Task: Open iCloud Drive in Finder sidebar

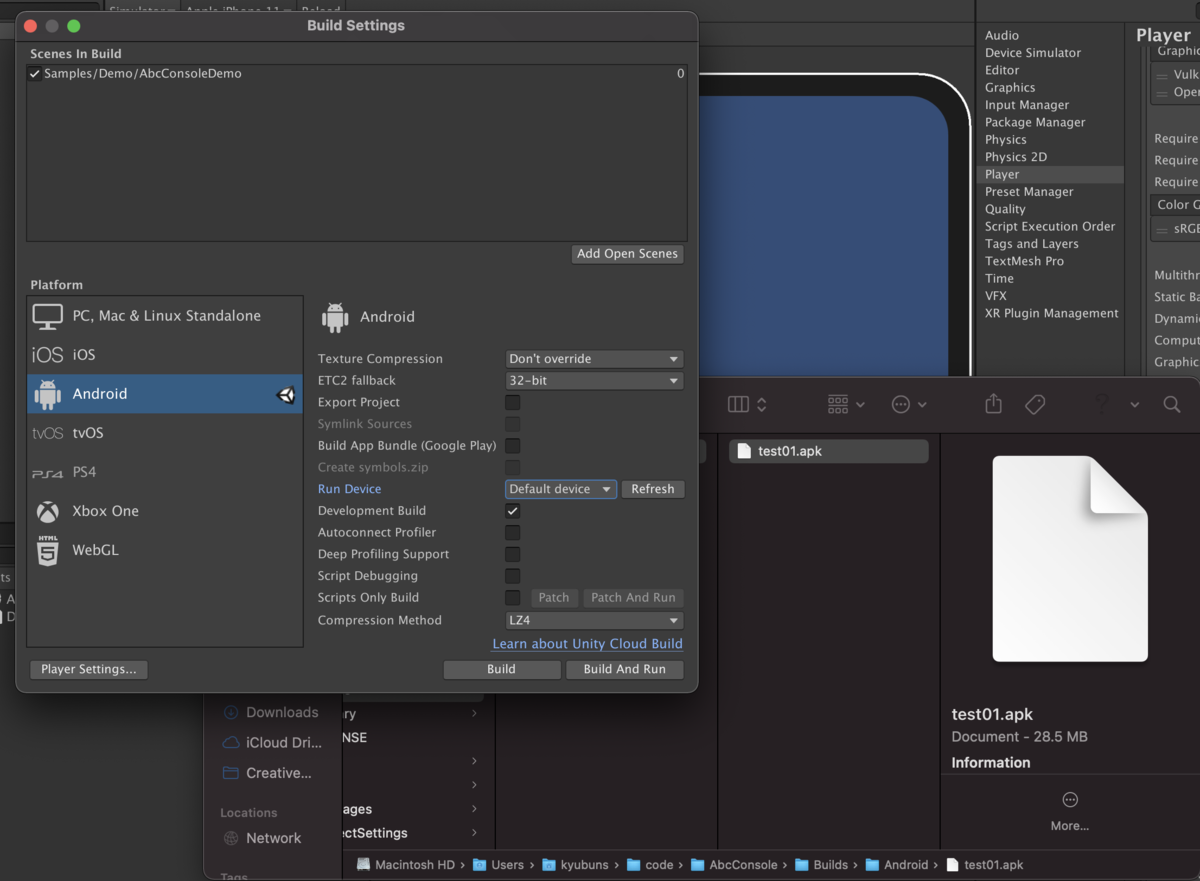Action: point(272,742)
